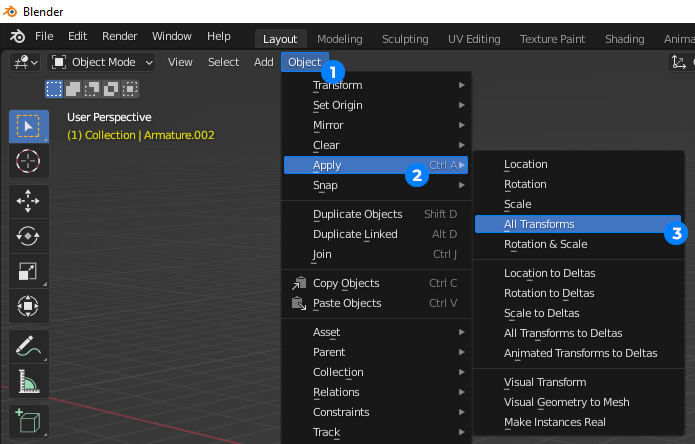The image size is (695, 444).
Task: Open the File menu
Action: click(44, 36)
